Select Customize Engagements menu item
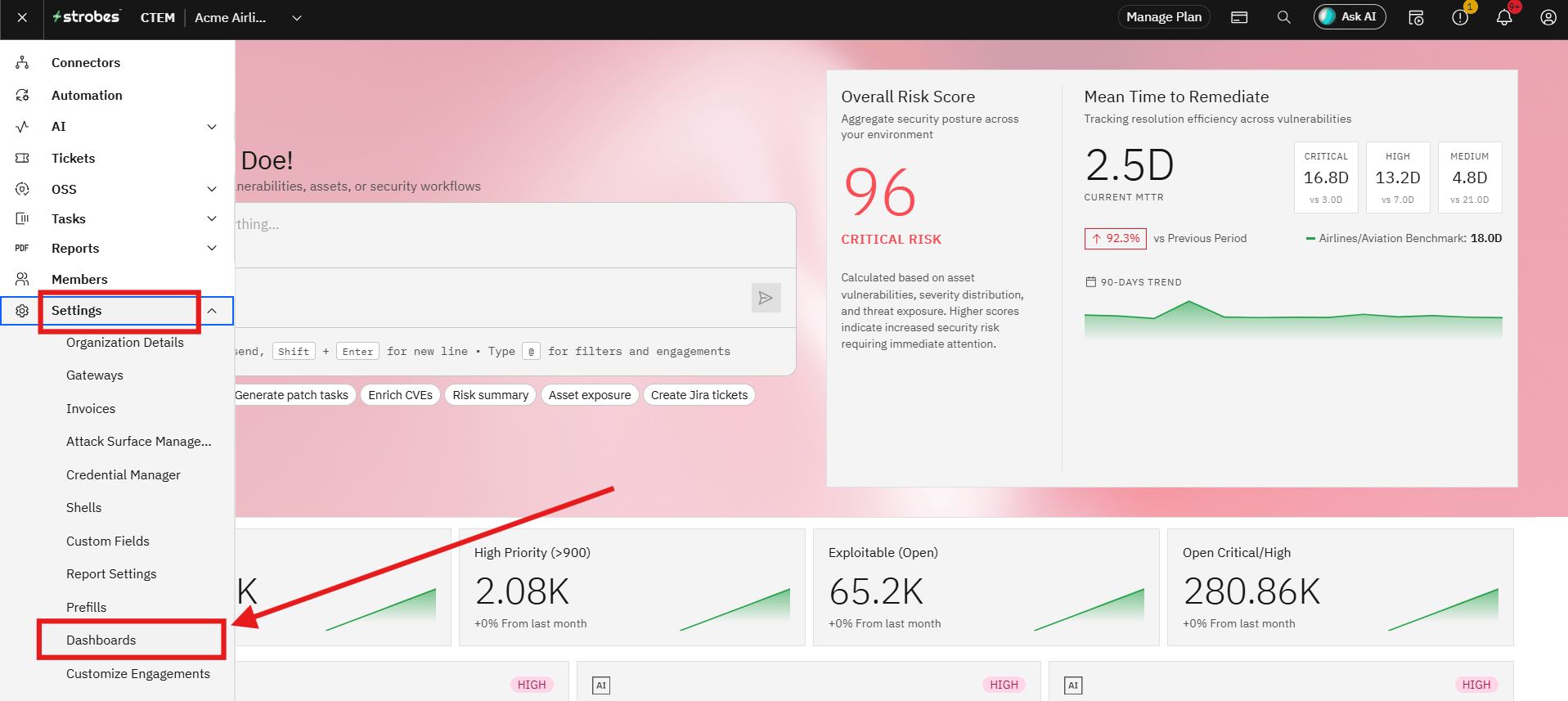 pyautogui.click(x=138, y=674)
